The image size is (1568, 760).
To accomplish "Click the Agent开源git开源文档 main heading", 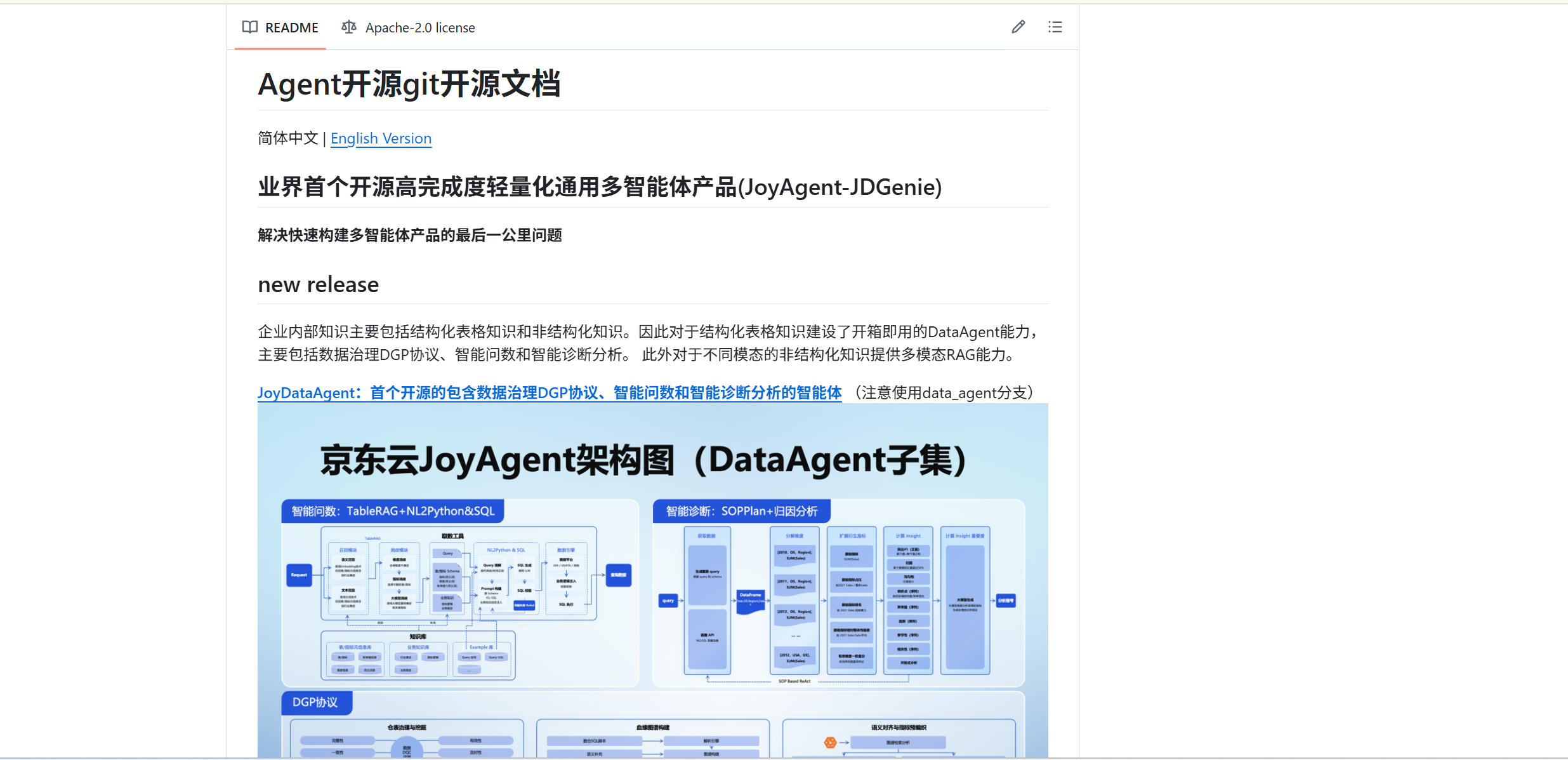I will pyautogui.click(x=409, y=84).
